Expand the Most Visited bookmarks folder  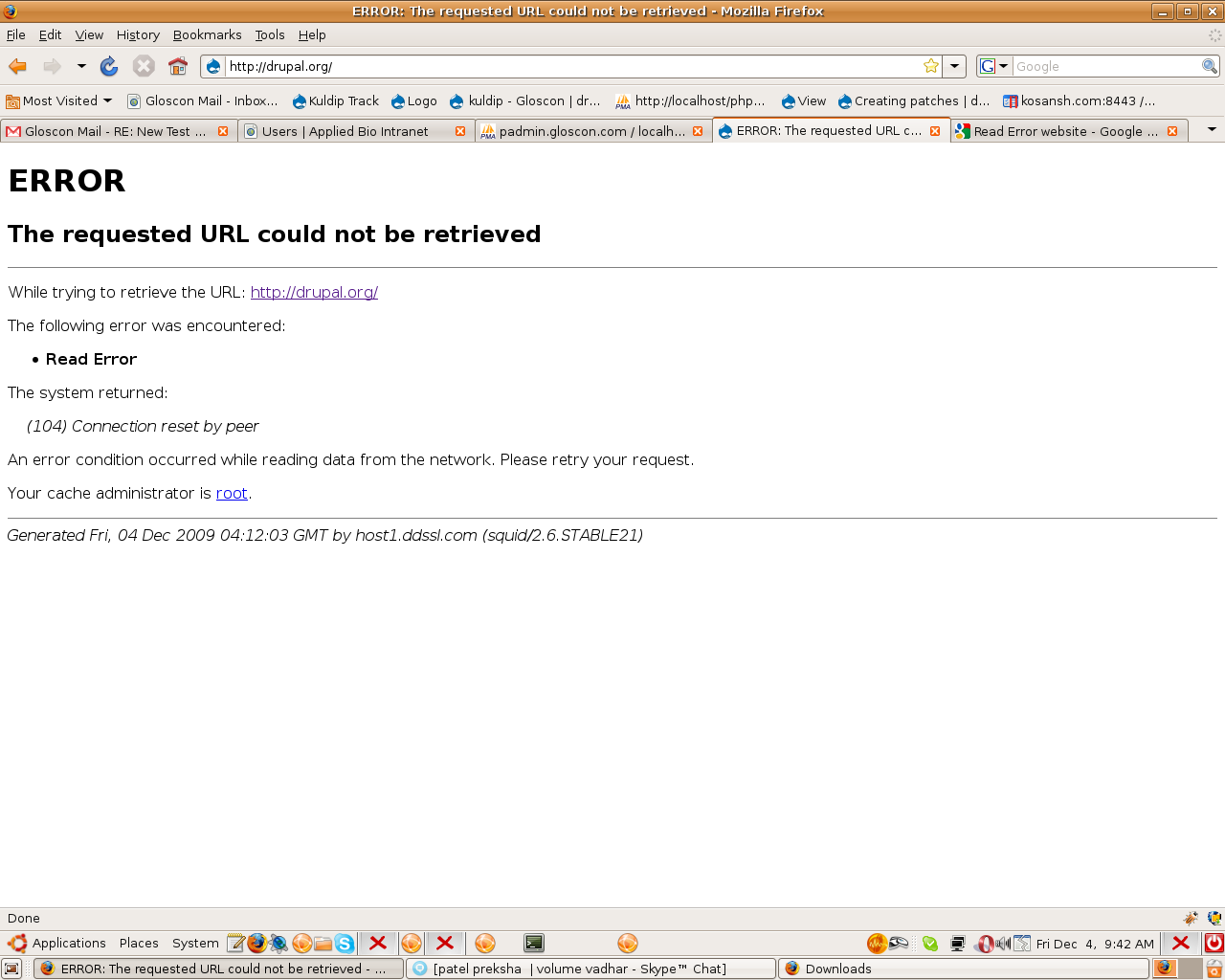[58, 100]
